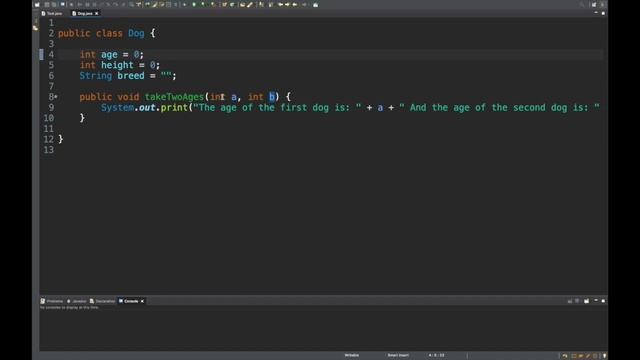The height and width of the screenshot is (360, 640).
Task: Switch to the Test.java editor tab
Action: pyautogui.click(x=52, y=13)
